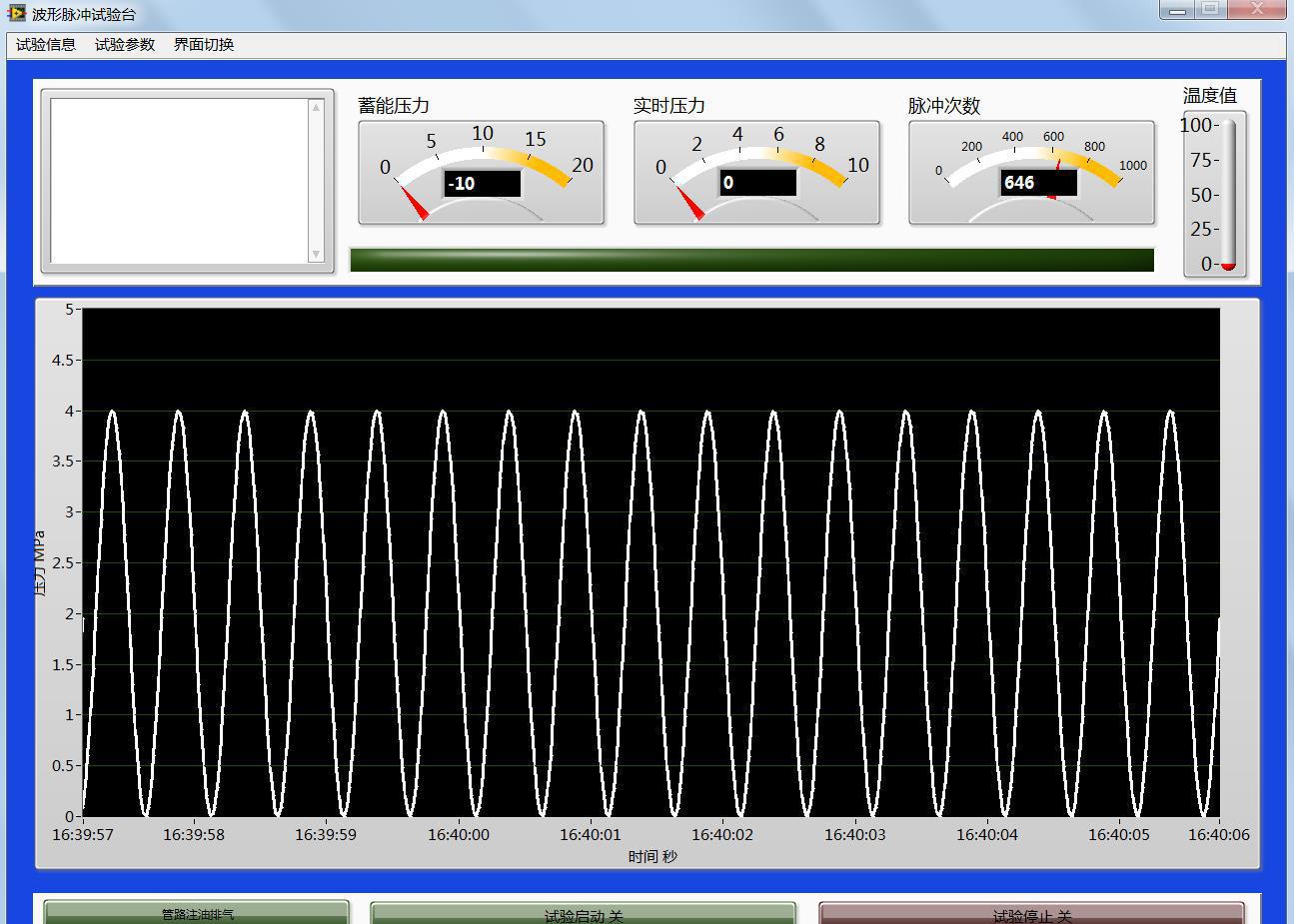Click the 管路注油排气 button
This screenshot has width=1294, height=924.
pos(197,913)
